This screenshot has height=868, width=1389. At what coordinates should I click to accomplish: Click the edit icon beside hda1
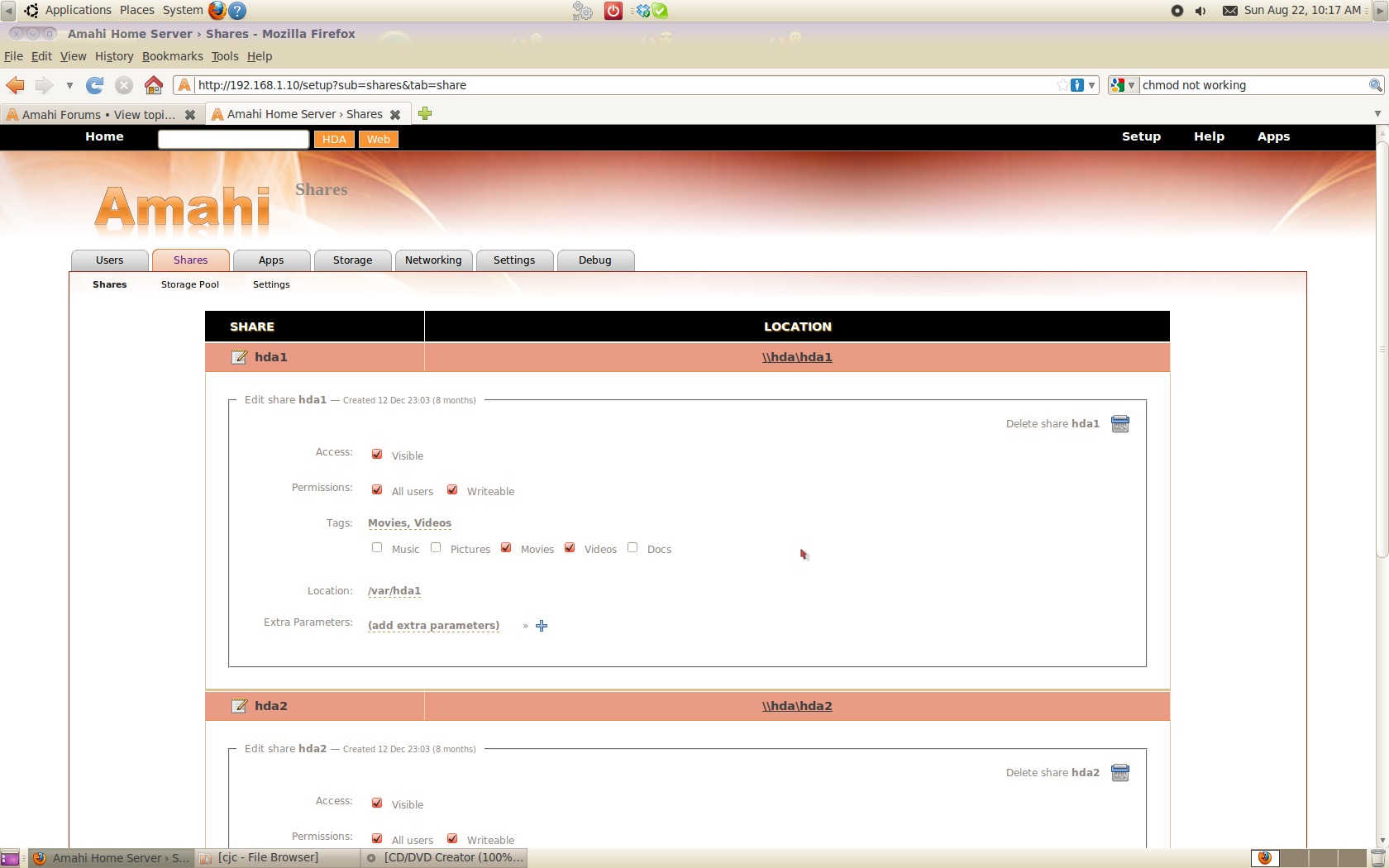coord(239,357)
